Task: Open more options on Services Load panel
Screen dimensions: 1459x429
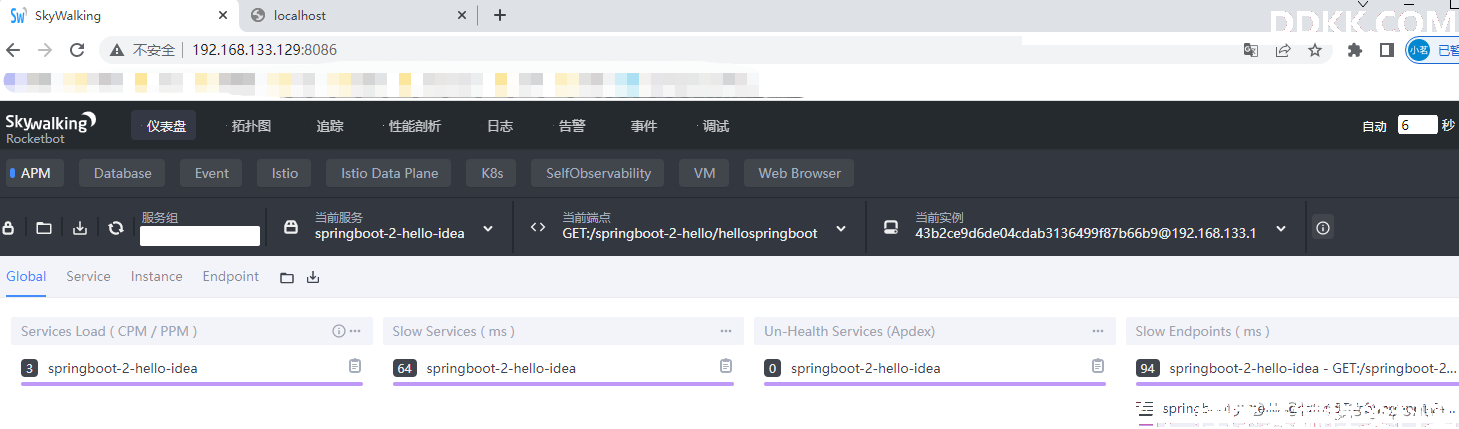Action: (355, 331)
